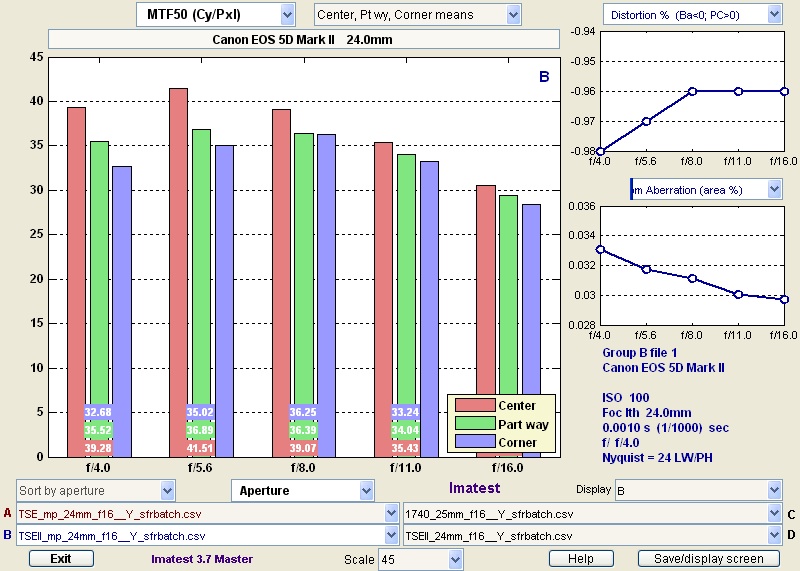This screenshot has width=800, height=571.
Task: Click the Save/display screen button
Action: pos(709,558)
